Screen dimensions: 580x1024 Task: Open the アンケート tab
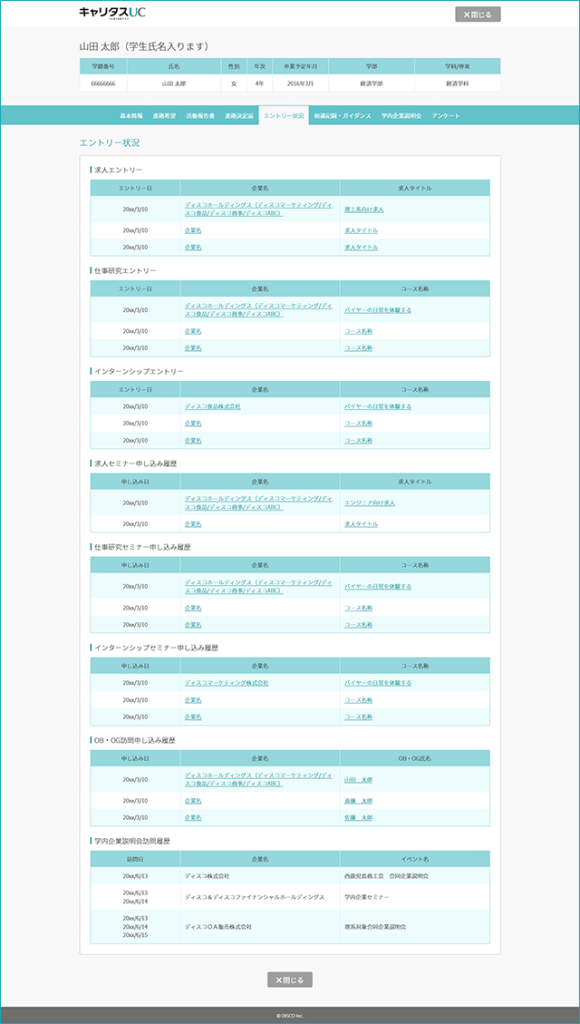446,116
